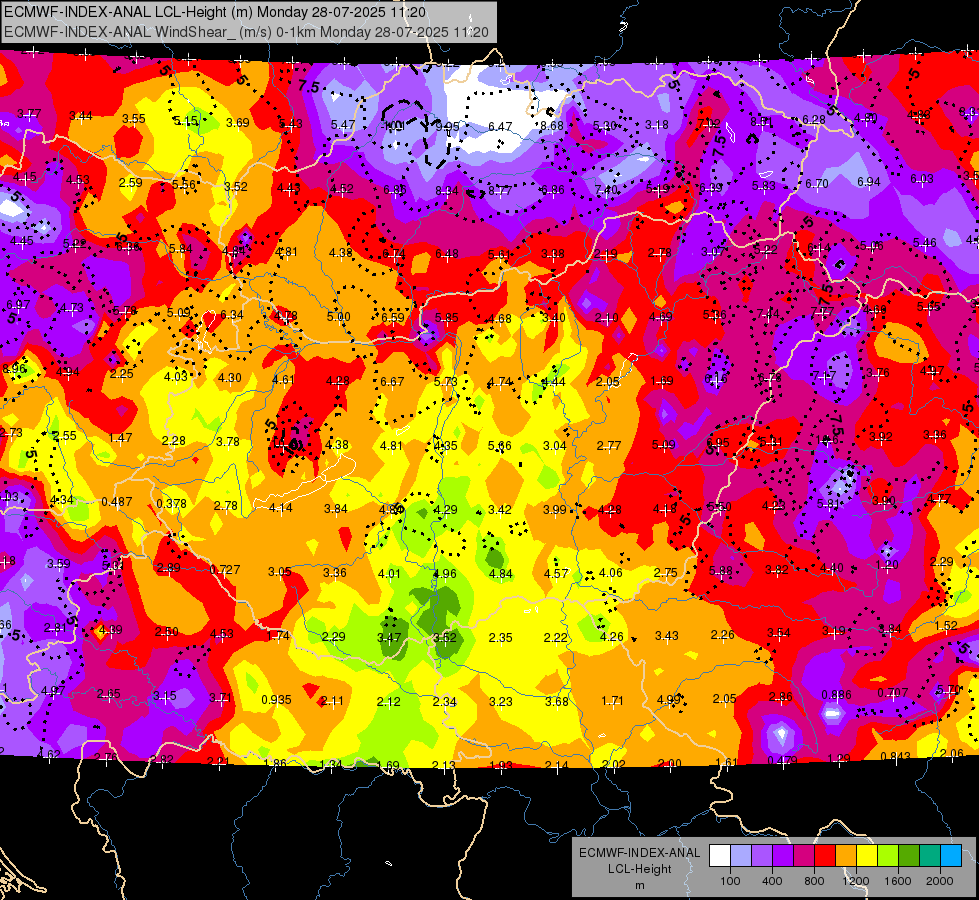Select the legend value 100
The height and width of the screenshot is (900, 979).
(x=730, y=881)
